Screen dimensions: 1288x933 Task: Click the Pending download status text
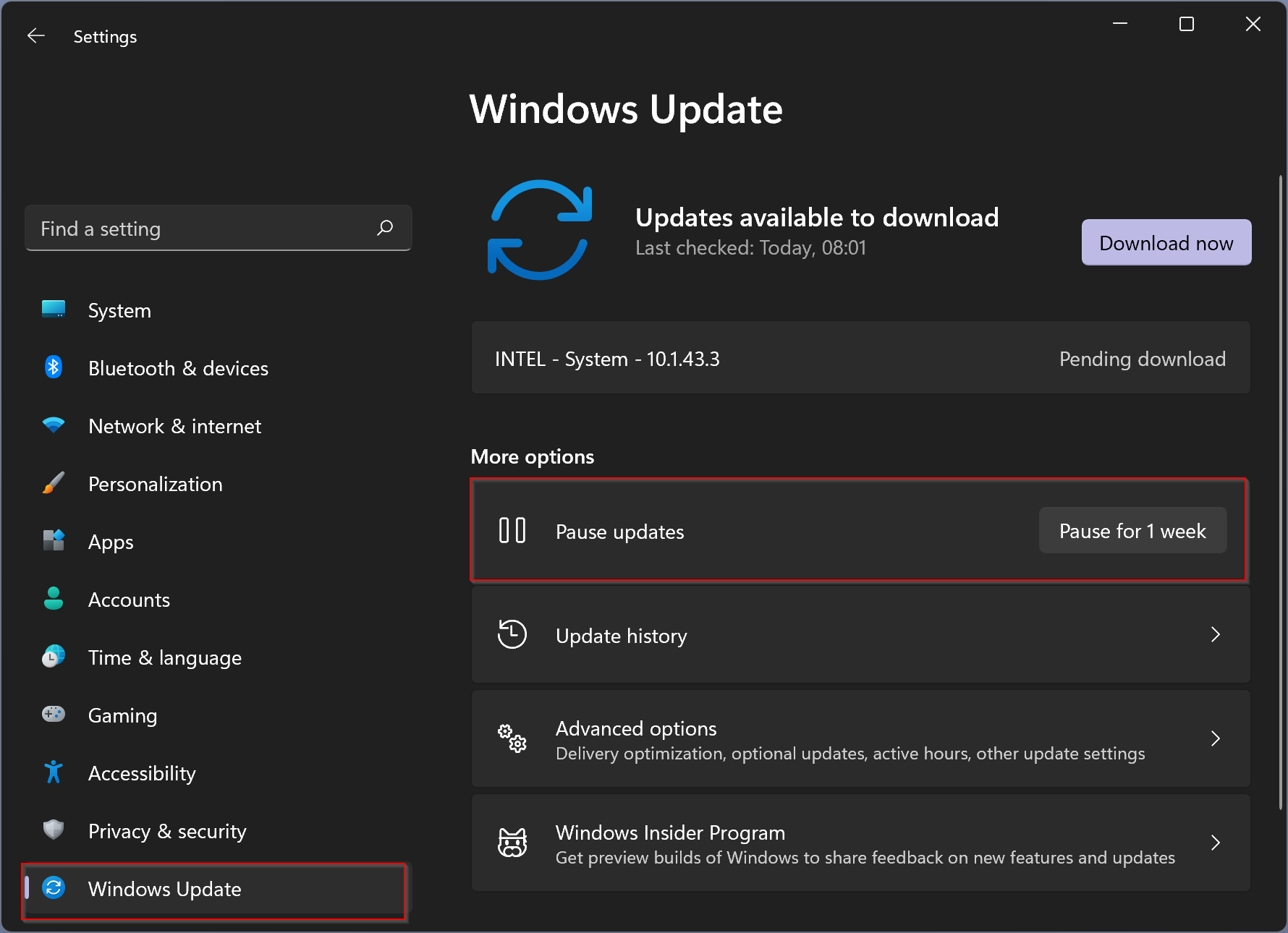pyautogui.click(x=1142, y=359)
